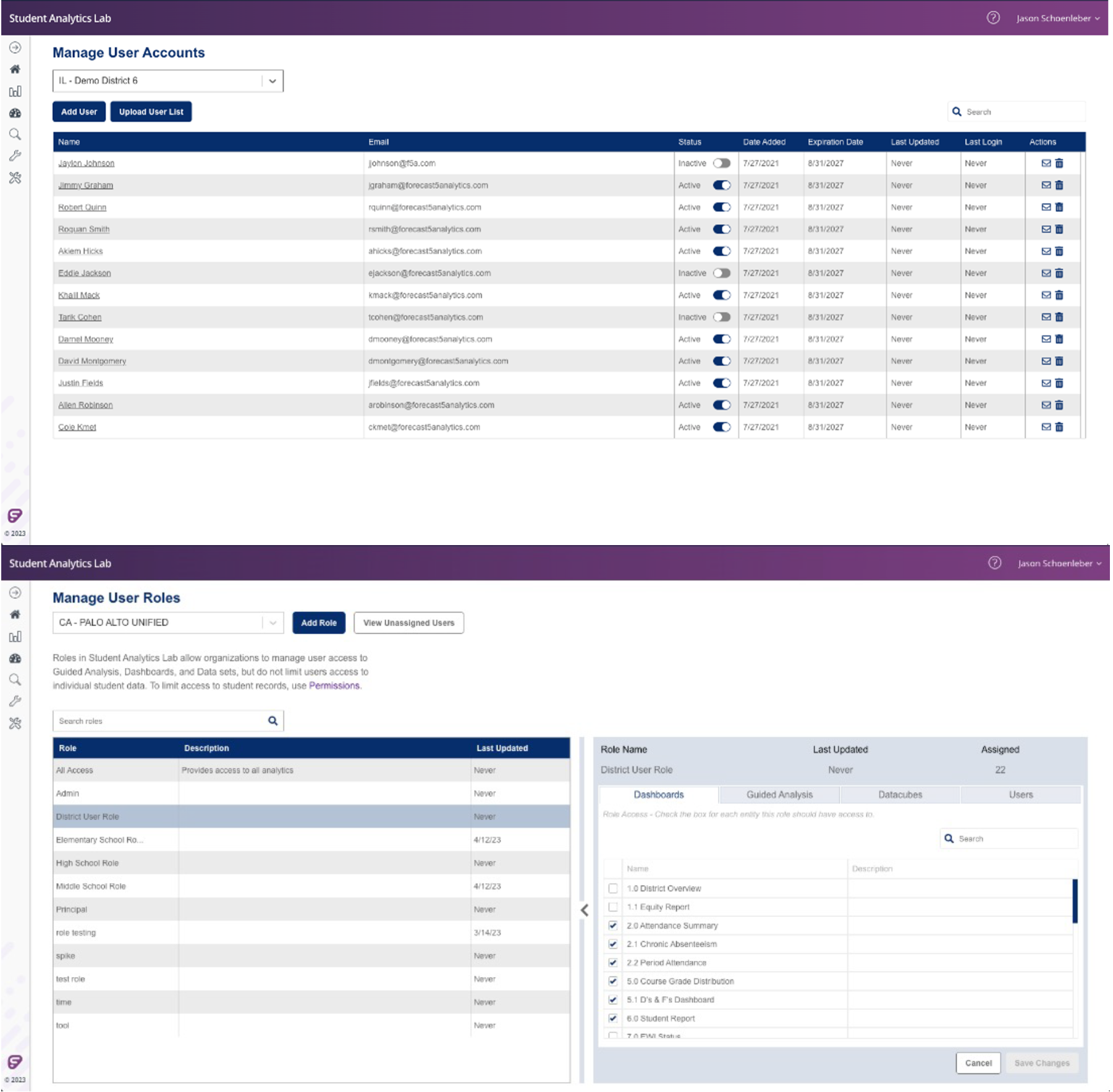Check the 1.0 District Overview checkbox

612,888
